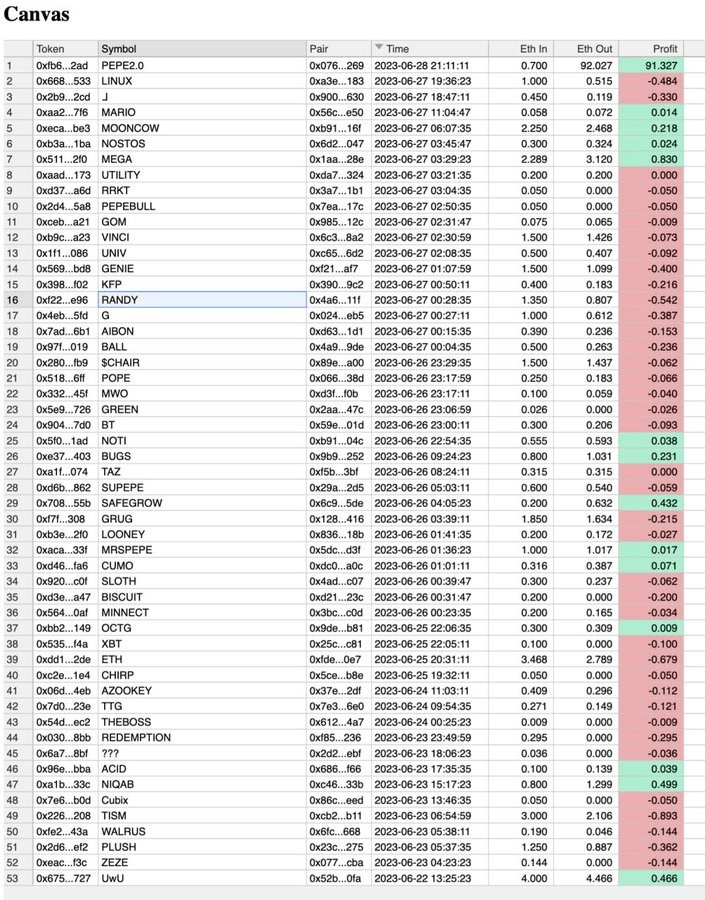The image size is (705, 900).
Task: Sort by the Profit column header
Action: pos(650,49)
